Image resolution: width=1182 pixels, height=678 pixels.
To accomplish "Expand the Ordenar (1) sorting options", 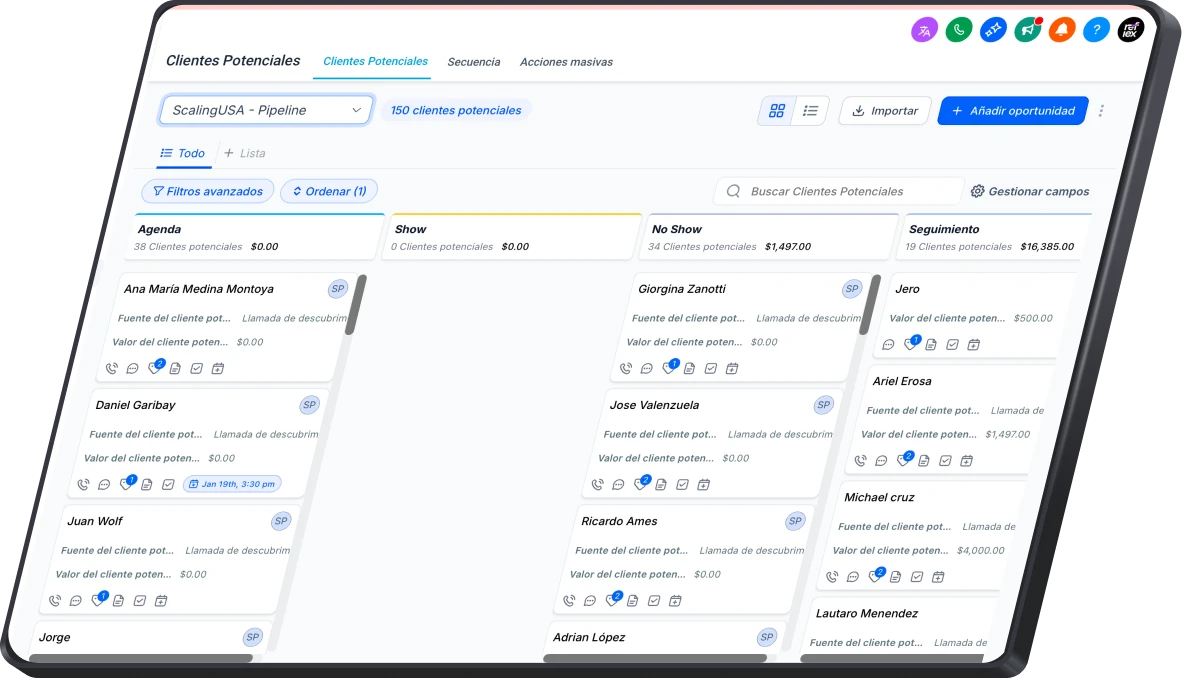I will click(x=330, y=191).
